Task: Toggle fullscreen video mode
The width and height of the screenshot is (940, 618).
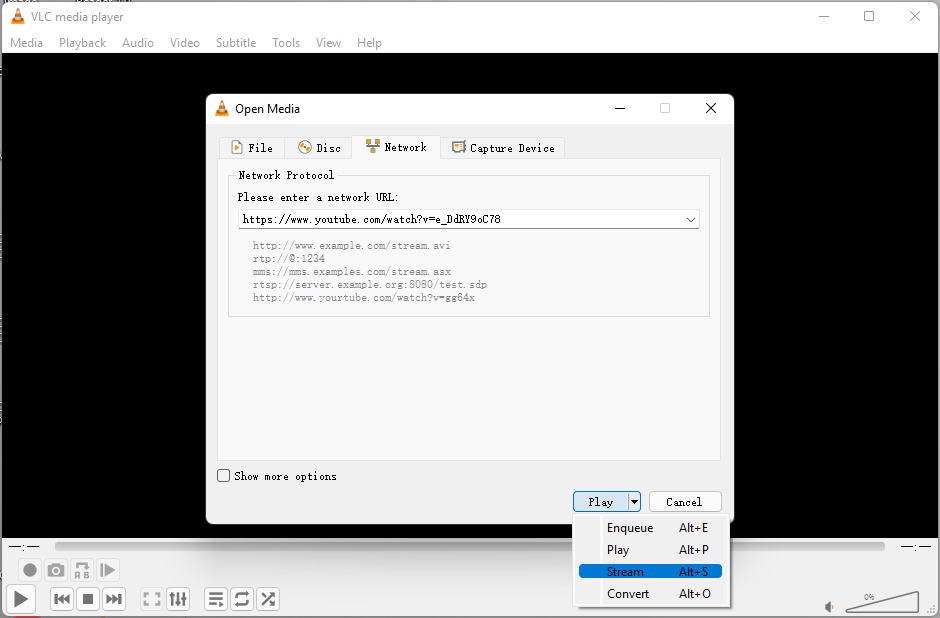Action: [x=152, y=599]
